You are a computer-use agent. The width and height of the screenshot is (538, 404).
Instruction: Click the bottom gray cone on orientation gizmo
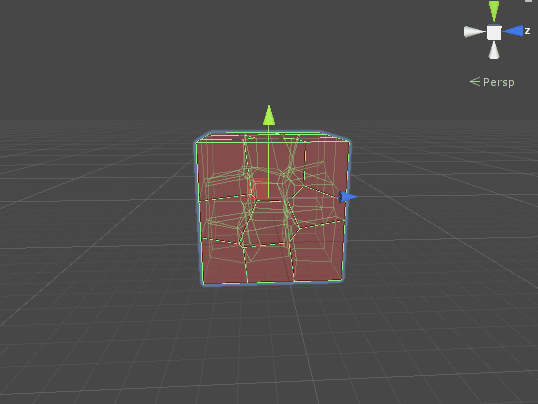pyautogui.click(x=494, y=50)
